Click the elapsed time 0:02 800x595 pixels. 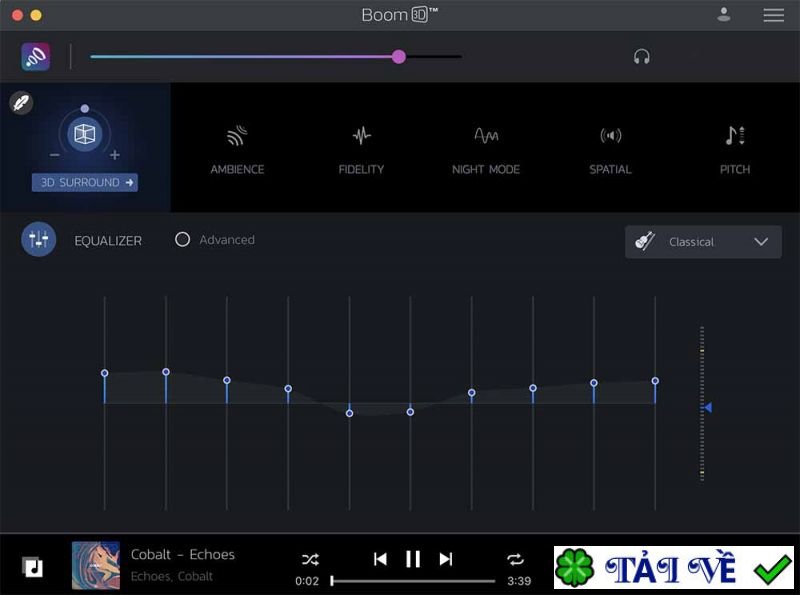coord(307,581)
